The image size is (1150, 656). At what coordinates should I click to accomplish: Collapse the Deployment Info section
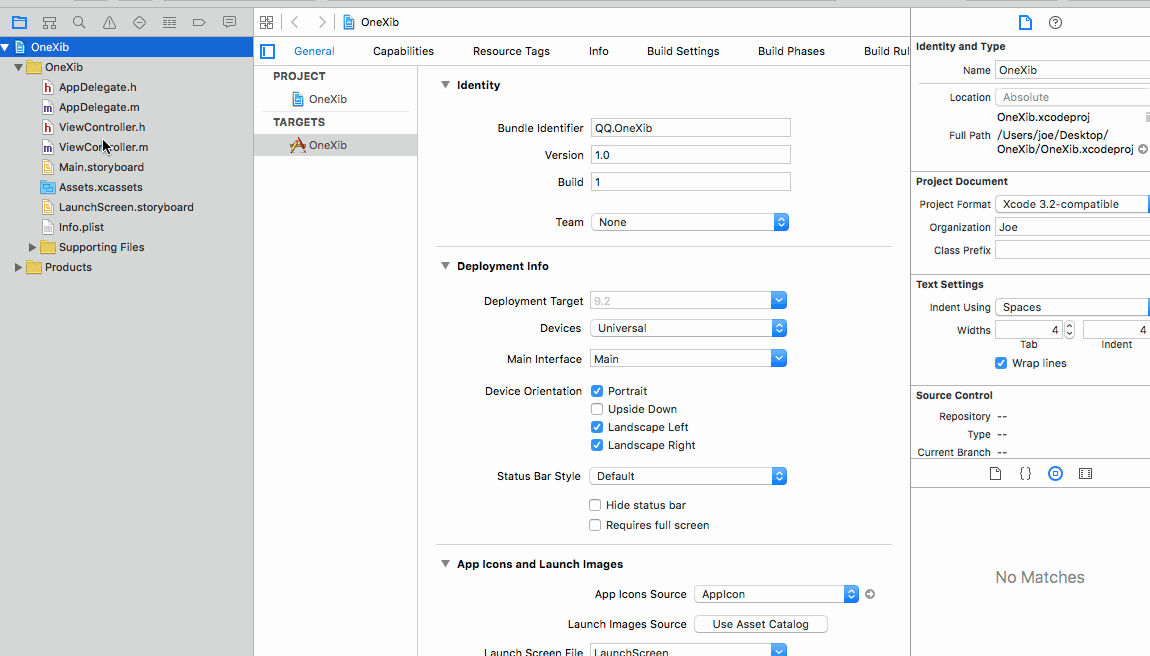[445, 266]
